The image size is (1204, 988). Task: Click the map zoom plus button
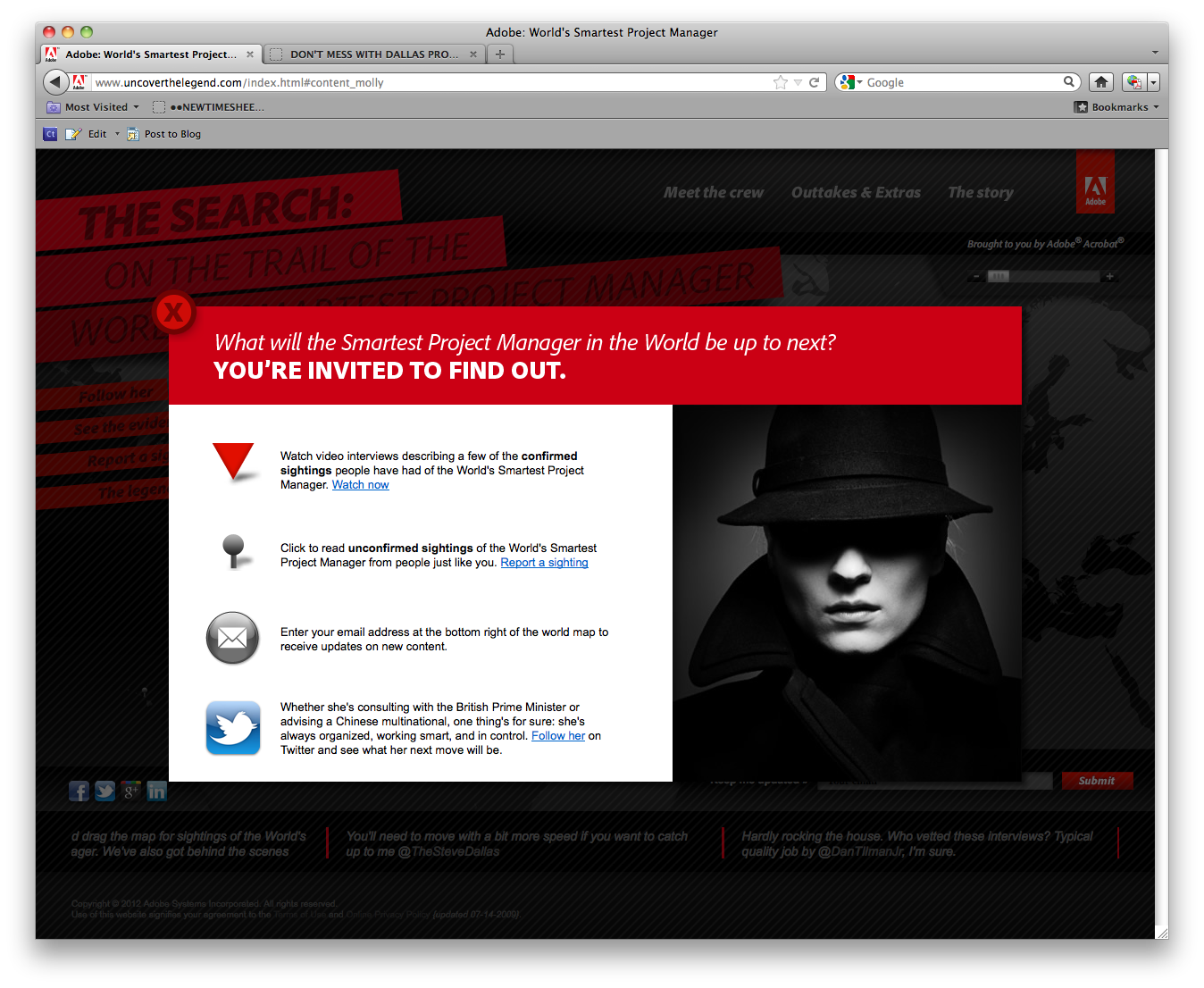[1109, 276]
